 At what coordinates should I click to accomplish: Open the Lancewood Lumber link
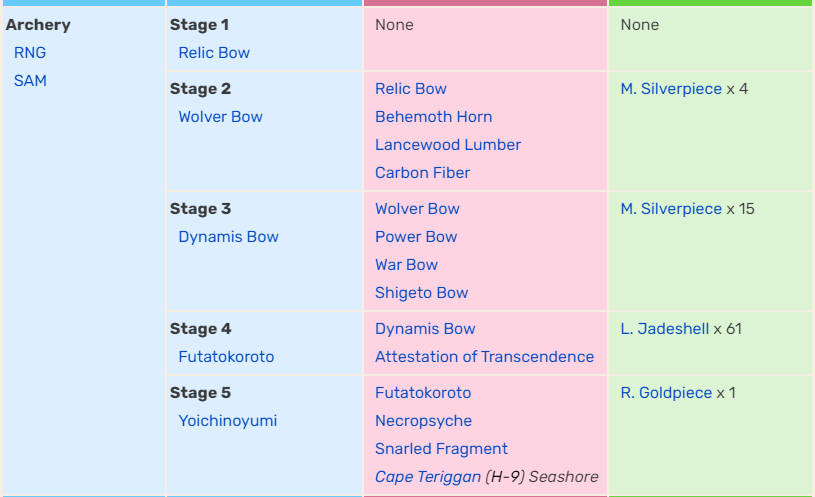448,145
